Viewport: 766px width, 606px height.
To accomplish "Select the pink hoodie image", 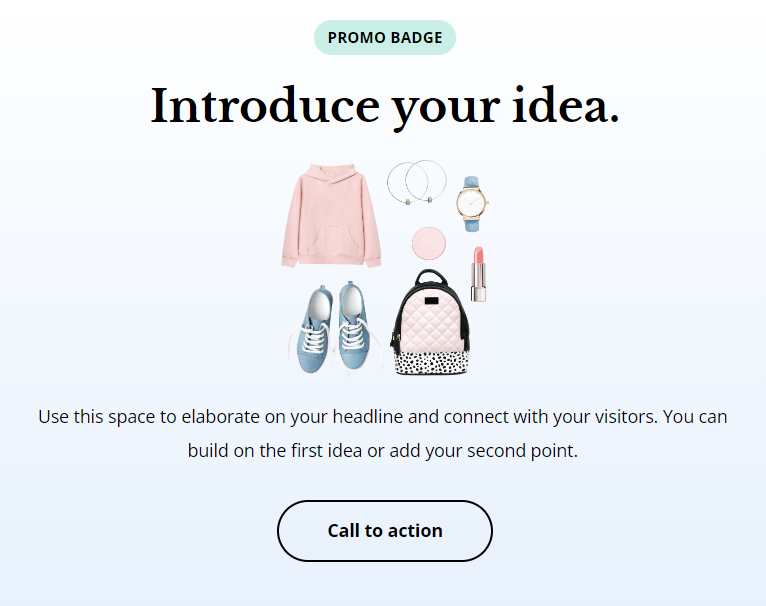I will pyautogui.click(x=331, y=216).
